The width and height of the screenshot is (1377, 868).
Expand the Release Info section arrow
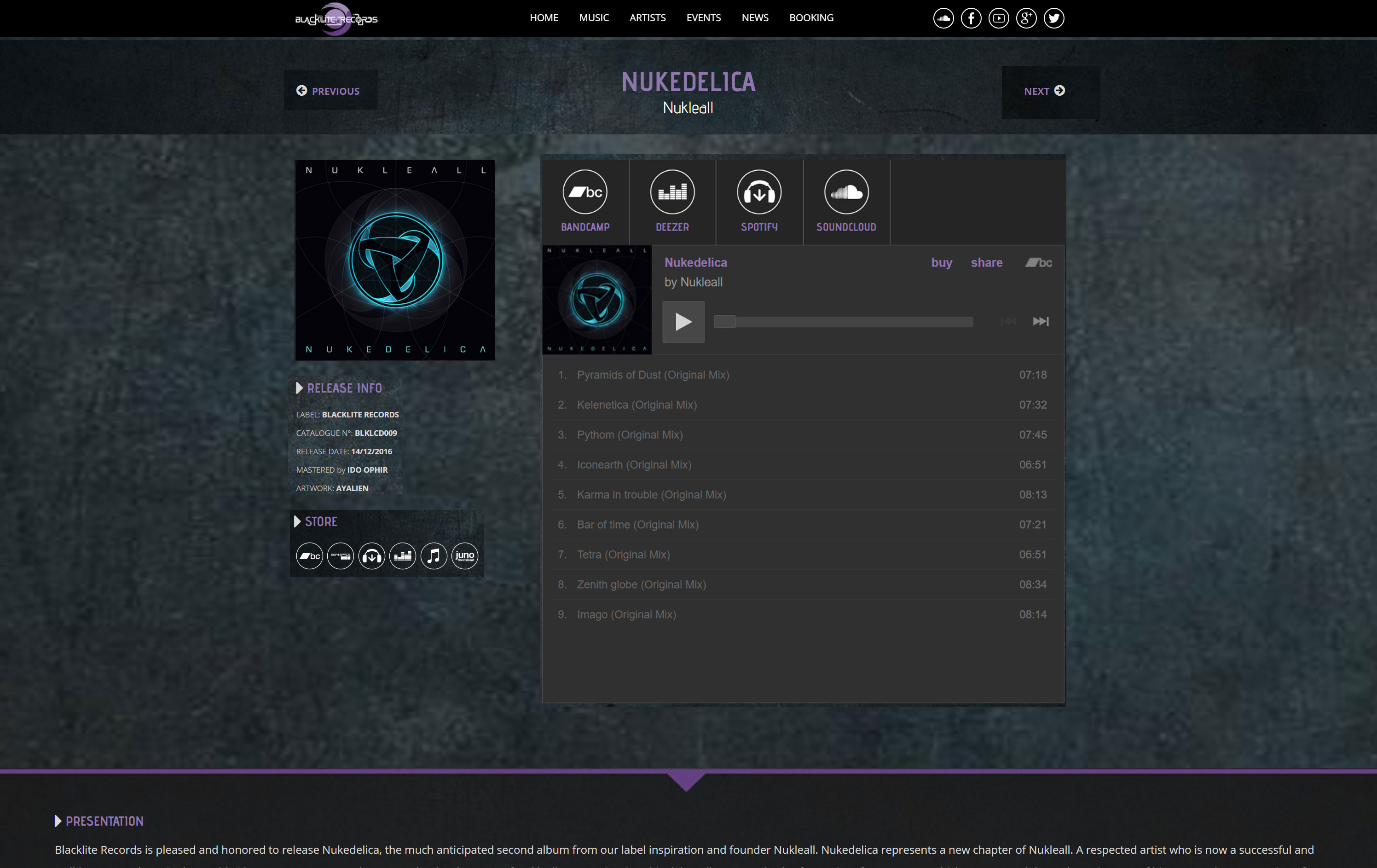click(299, 388)
